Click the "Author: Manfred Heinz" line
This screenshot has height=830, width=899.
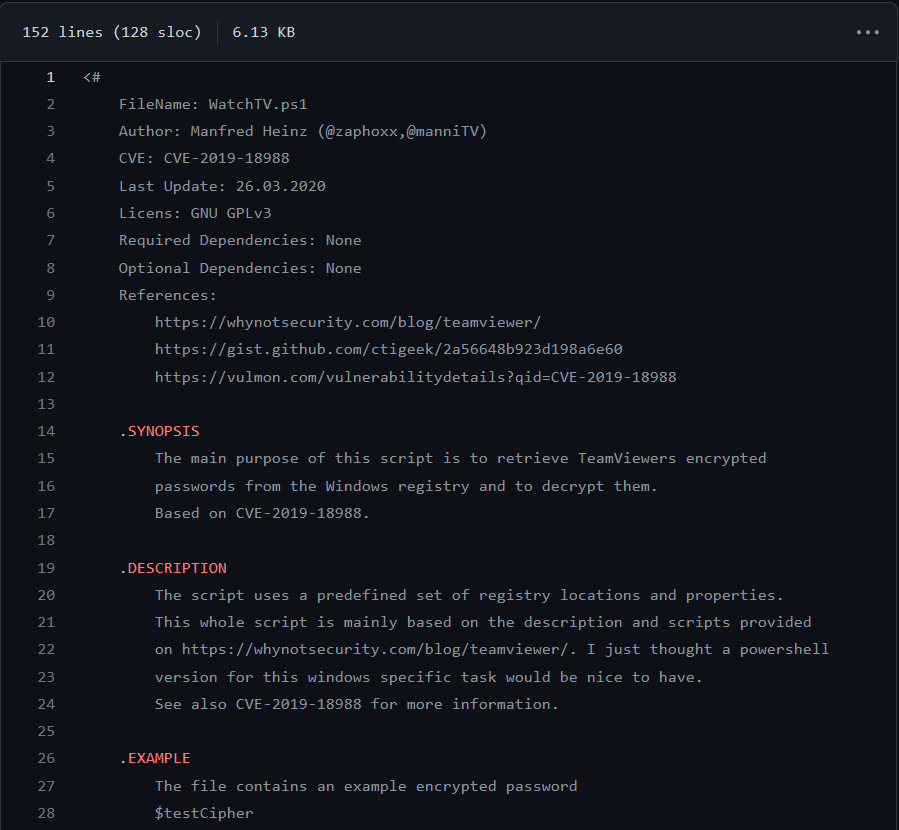click(303, 131)
